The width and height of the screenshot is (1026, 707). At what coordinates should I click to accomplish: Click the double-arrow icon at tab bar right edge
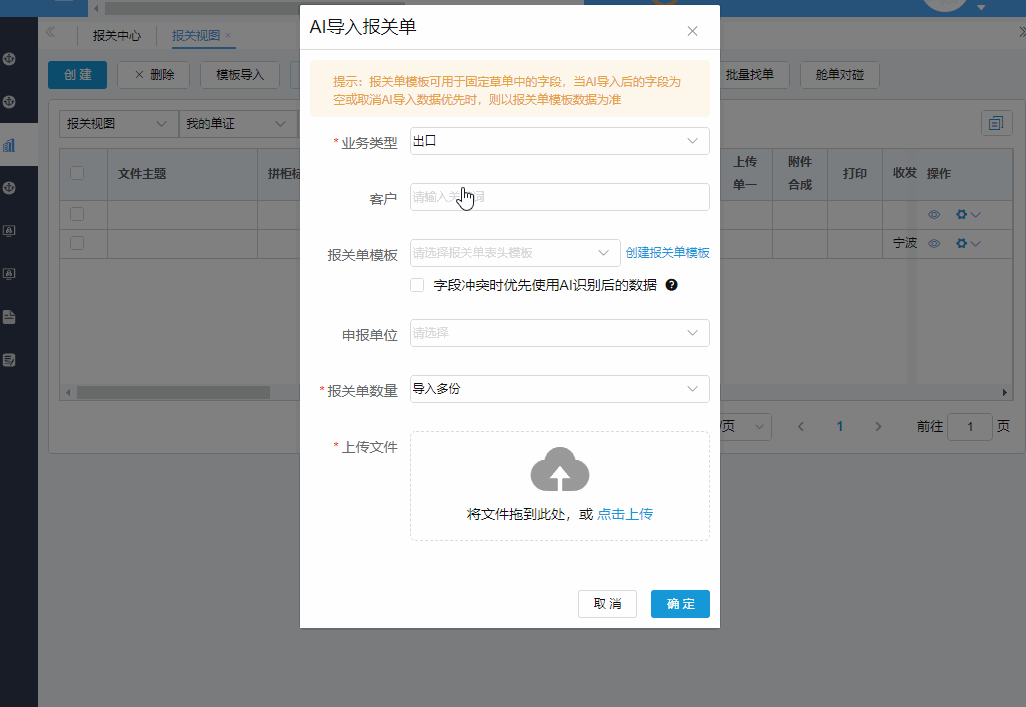coord(1021,32)
